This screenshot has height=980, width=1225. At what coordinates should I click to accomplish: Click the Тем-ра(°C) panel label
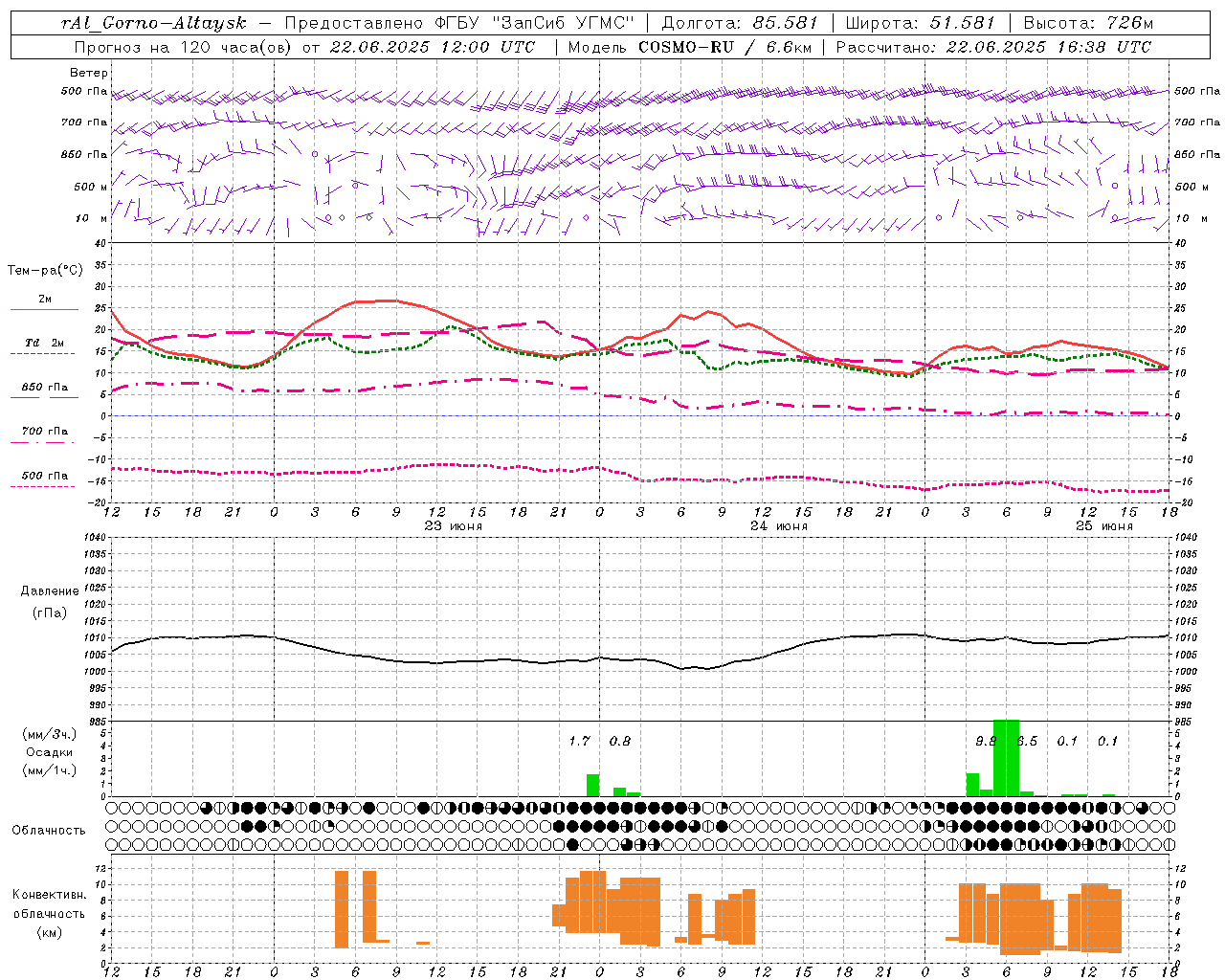click(x=45, y=271)
